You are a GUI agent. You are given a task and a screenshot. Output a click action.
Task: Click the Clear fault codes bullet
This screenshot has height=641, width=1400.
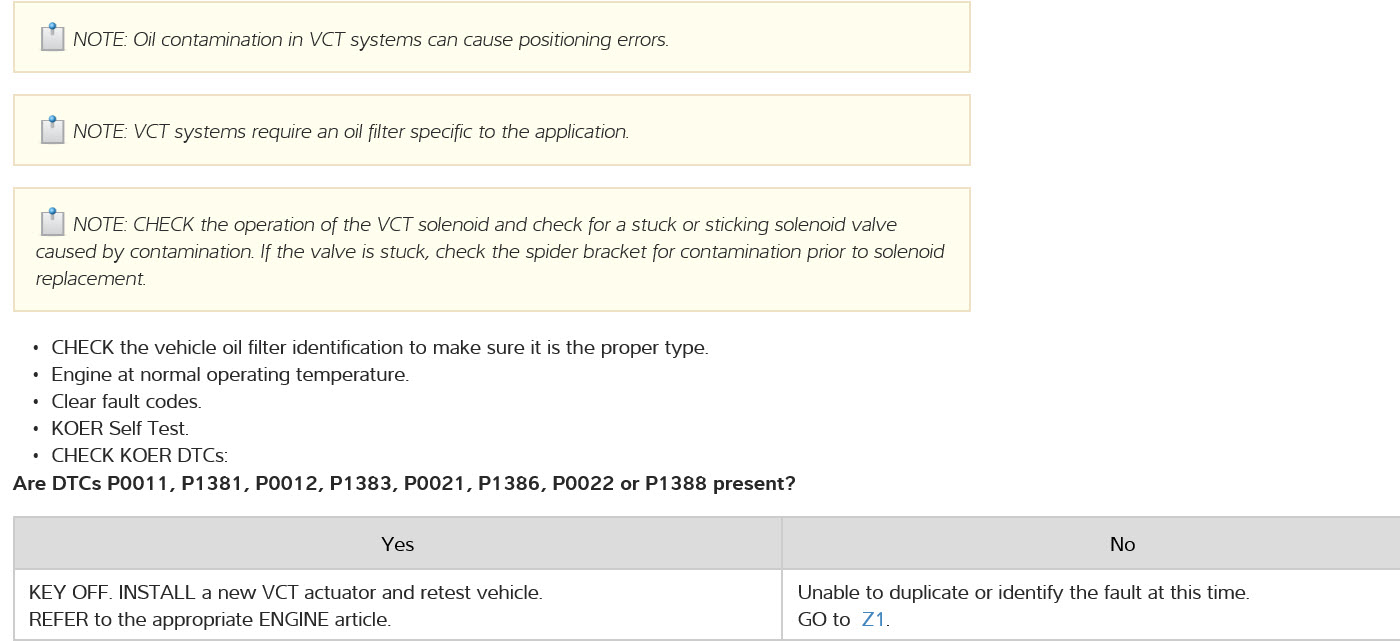coord(126,402)
